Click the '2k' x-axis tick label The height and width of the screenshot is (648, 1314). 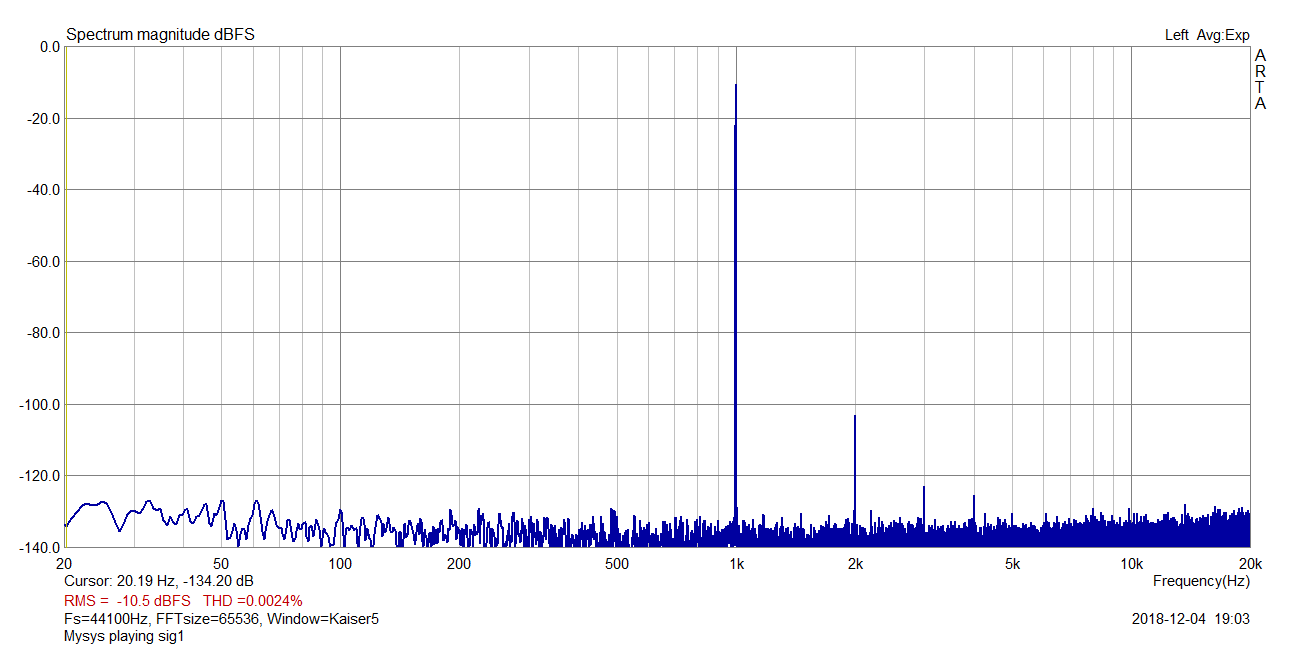(855, 564)
